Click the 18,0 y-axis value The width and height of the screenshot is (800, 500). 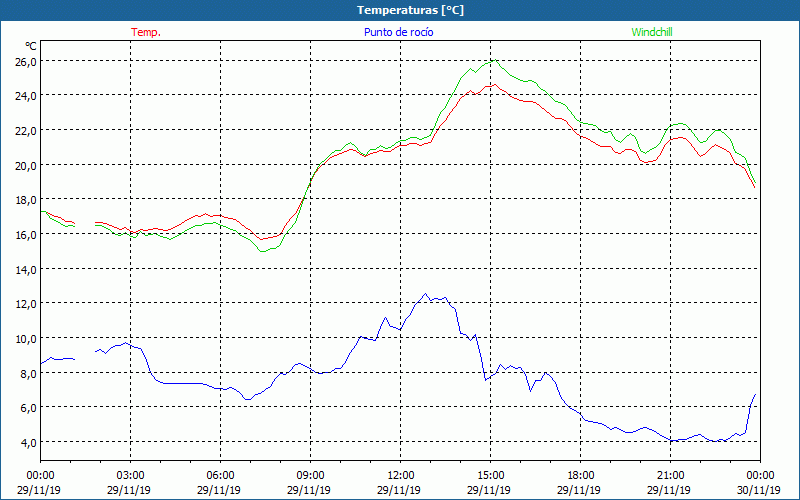[27, 200]
